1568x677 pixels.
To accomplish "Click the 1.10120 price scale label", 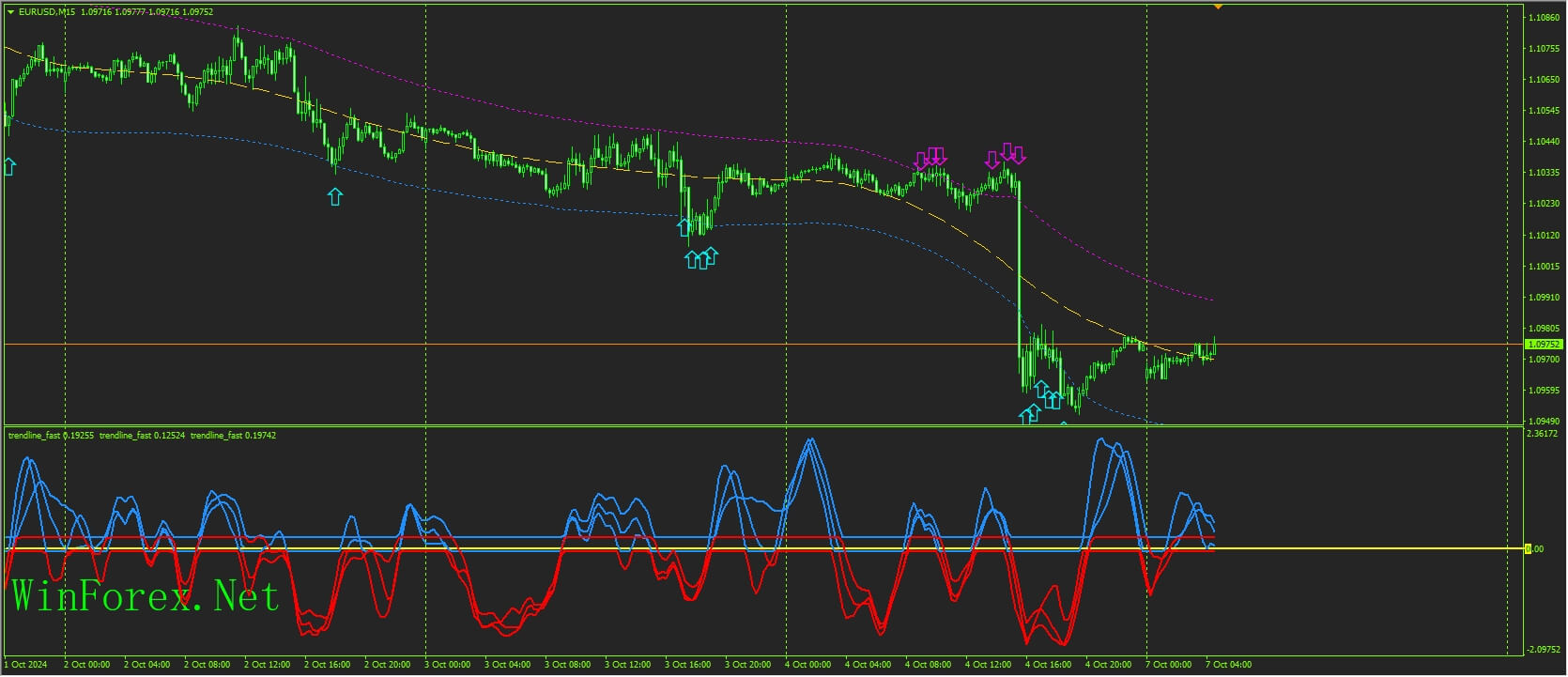I will 1545,236.
